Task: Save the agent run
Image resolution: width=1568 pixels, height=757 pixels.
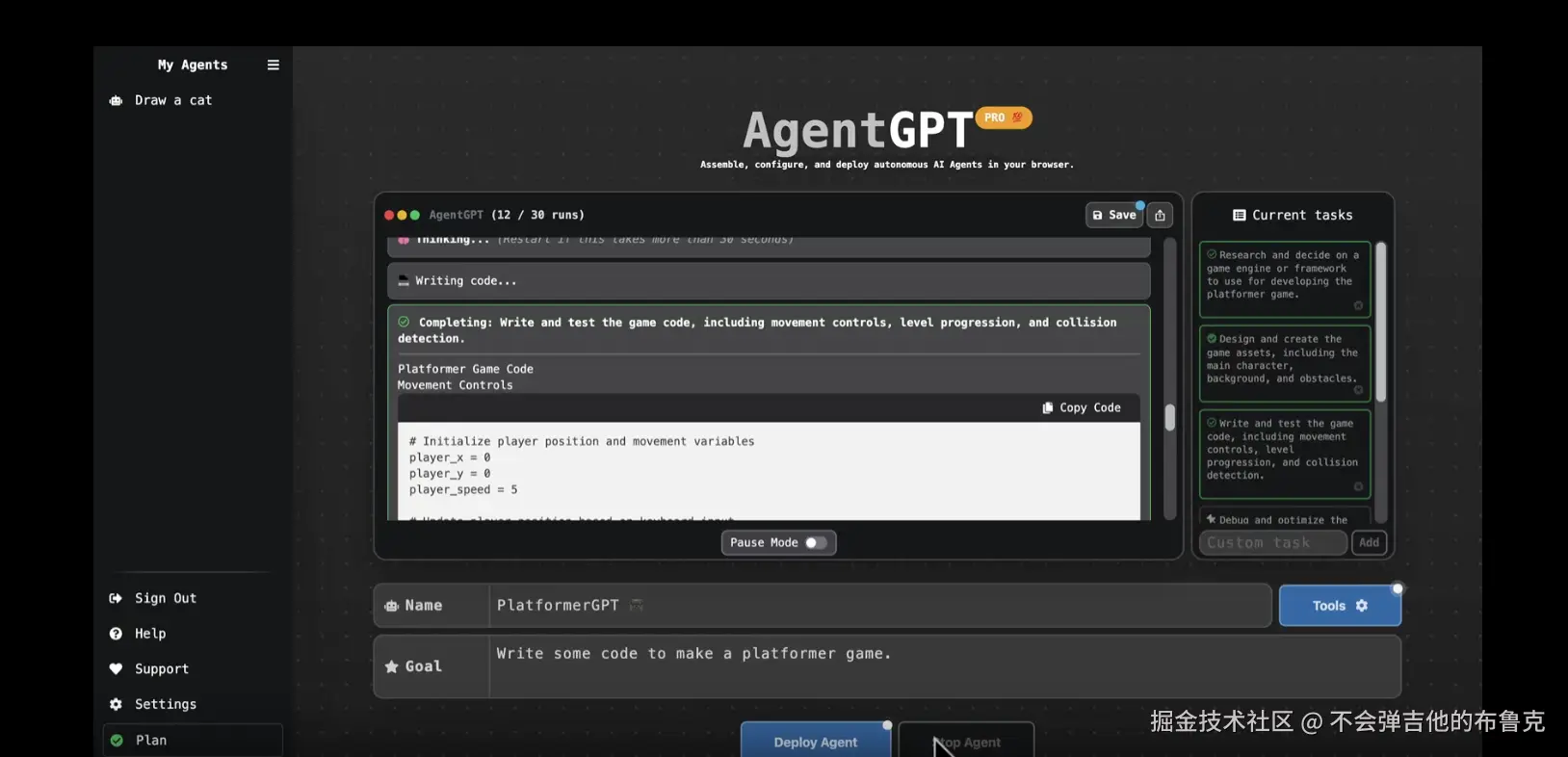Action: point(1114,215)
